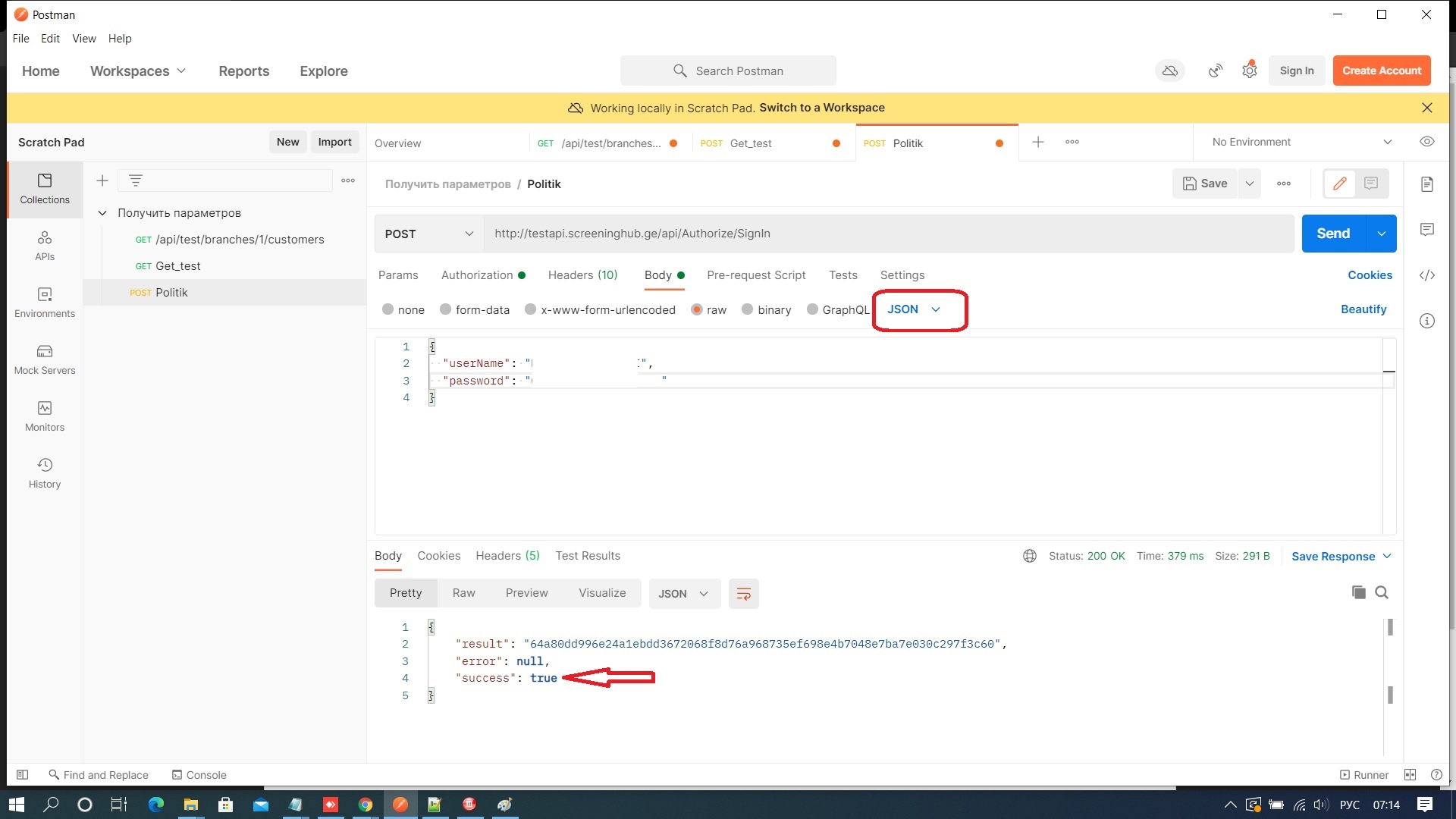Click the Send button

[1334, 234]
